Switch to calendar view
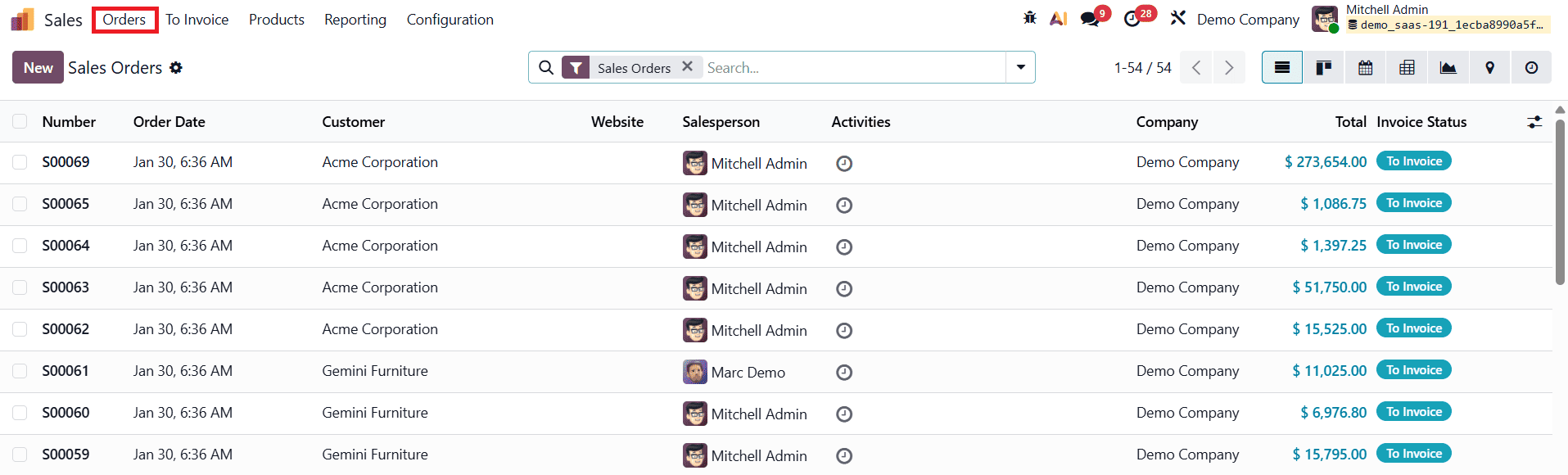 1366,67
